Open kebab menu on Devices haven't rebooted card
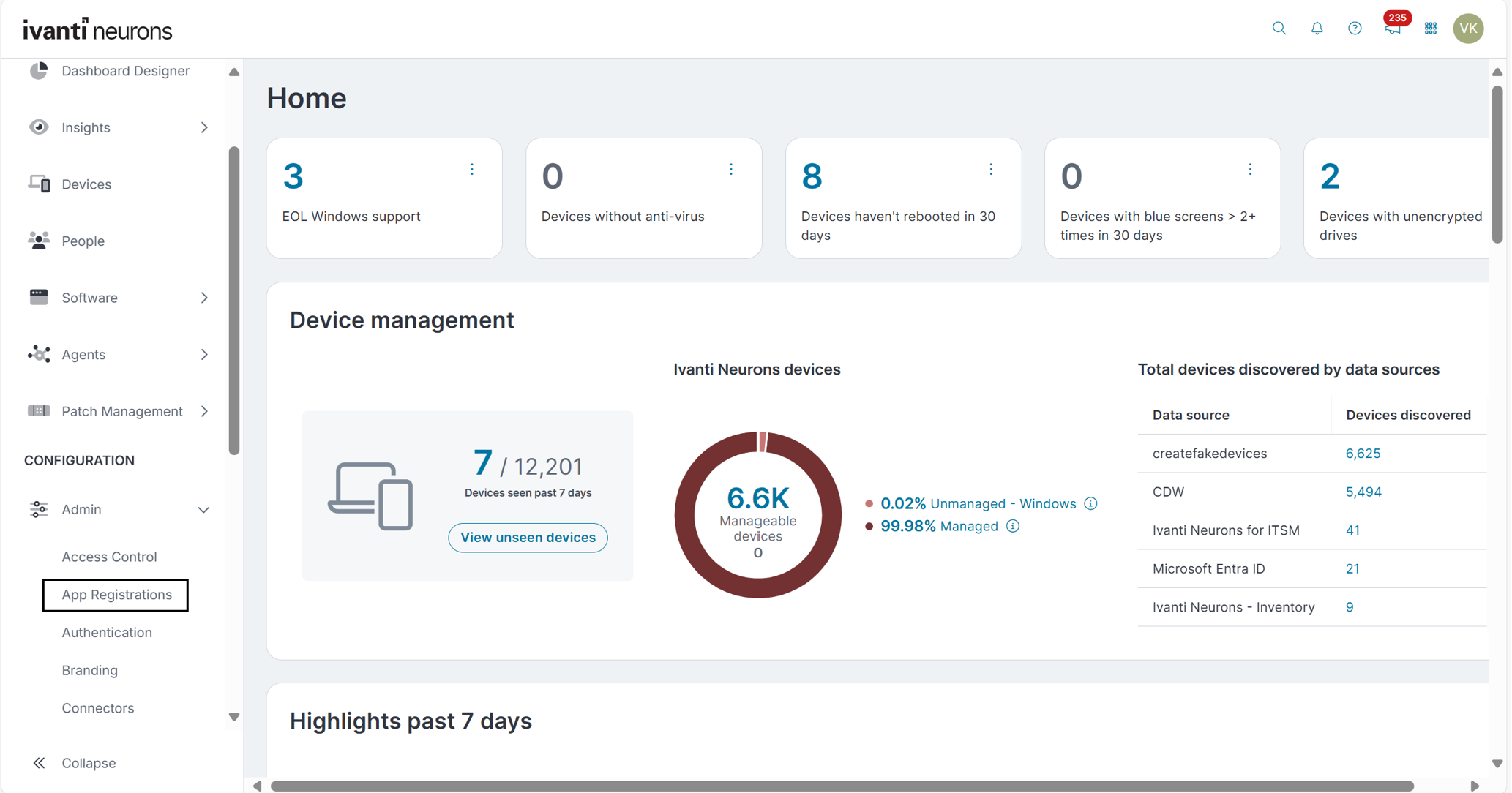This screenshot has height=793, width=1512. [991, 170]
